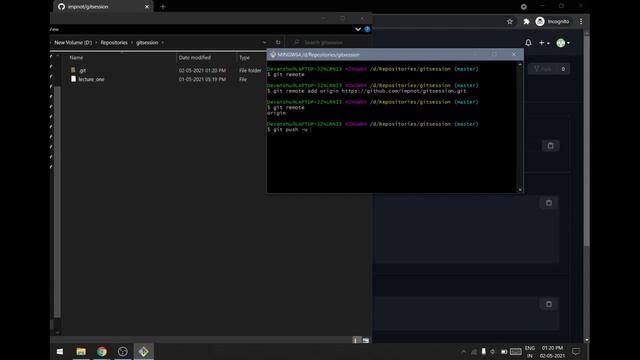
Task: Click the Incognito profile indicator
Action: pyautogui.click(x=553, y=22)
